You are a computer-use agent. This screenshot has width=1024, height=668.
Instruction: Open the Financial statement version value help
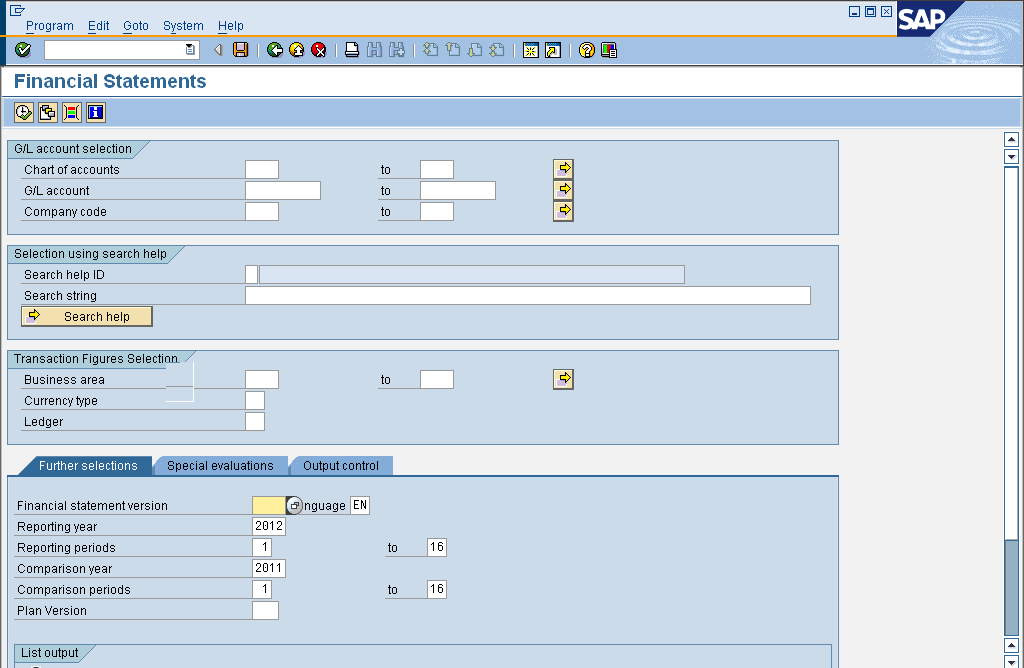(294, 505)
